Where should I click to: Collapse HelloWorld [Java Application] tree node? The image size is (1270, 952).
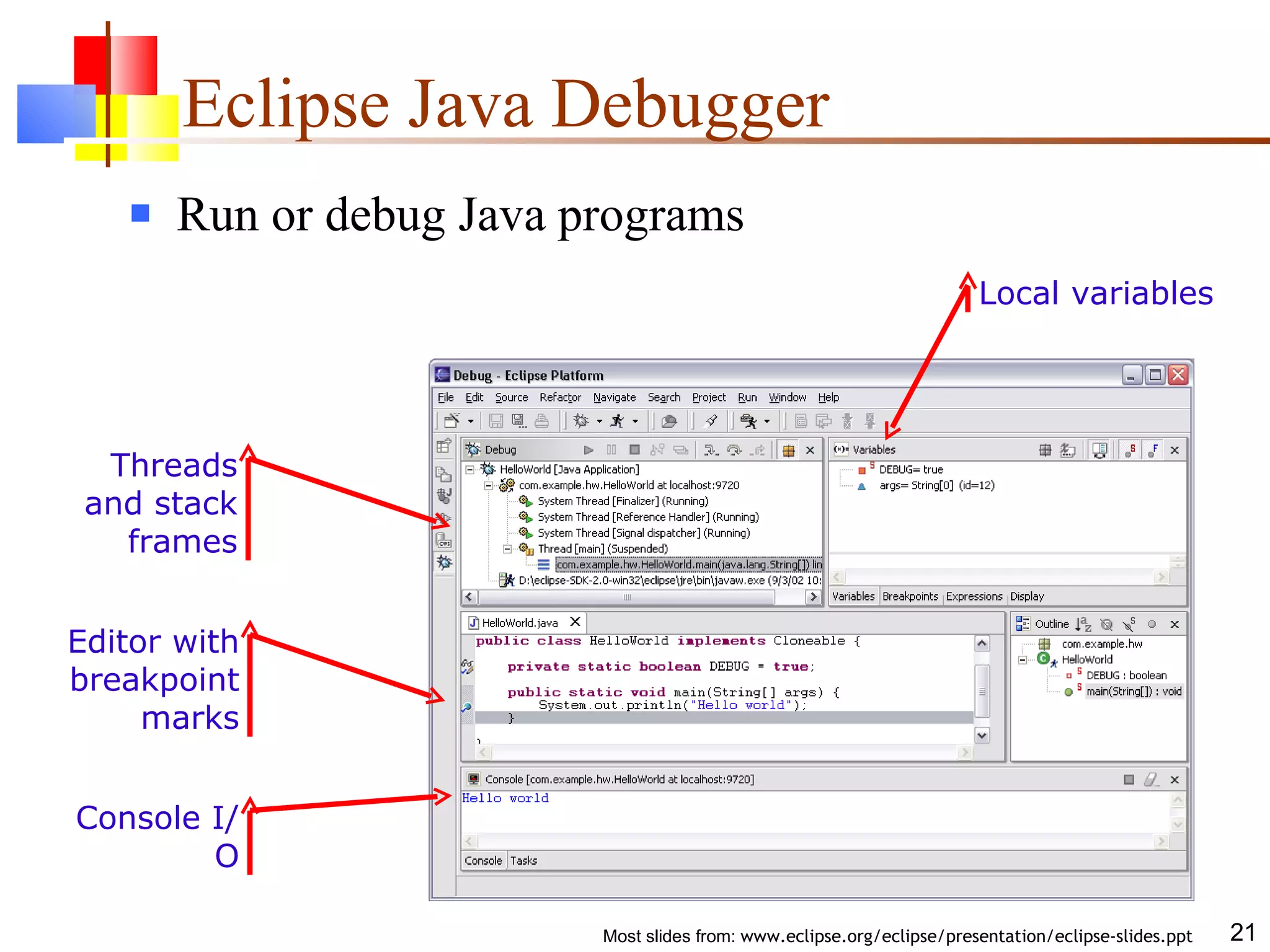tap(470, 470)
